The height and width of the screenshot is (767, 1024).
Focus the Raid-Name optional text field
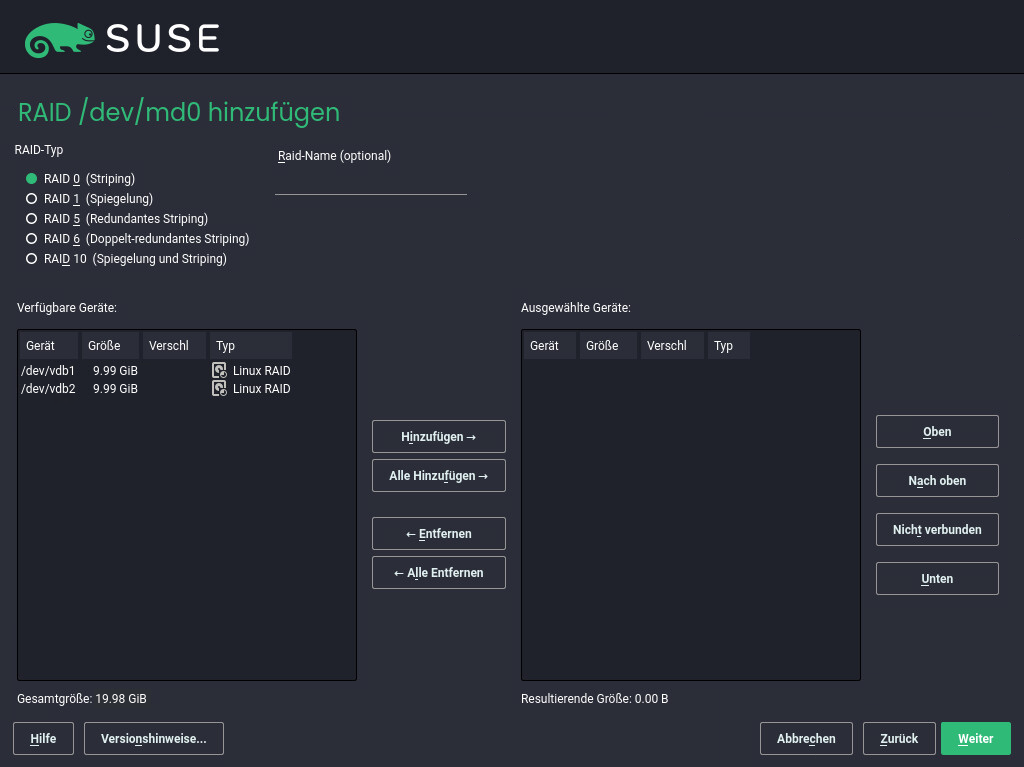370,182
